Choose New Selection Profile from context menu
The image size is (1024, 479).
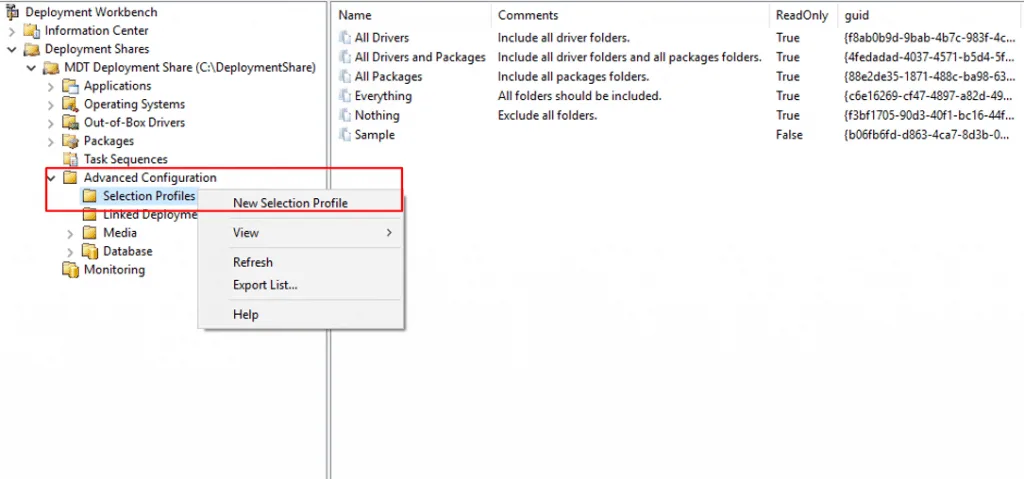(291, 203)
